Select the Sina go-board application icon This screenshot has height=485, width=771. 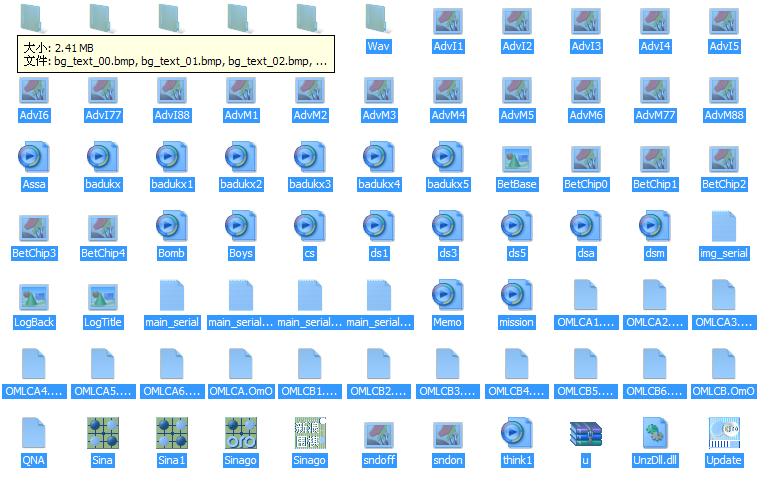point(103,433)
